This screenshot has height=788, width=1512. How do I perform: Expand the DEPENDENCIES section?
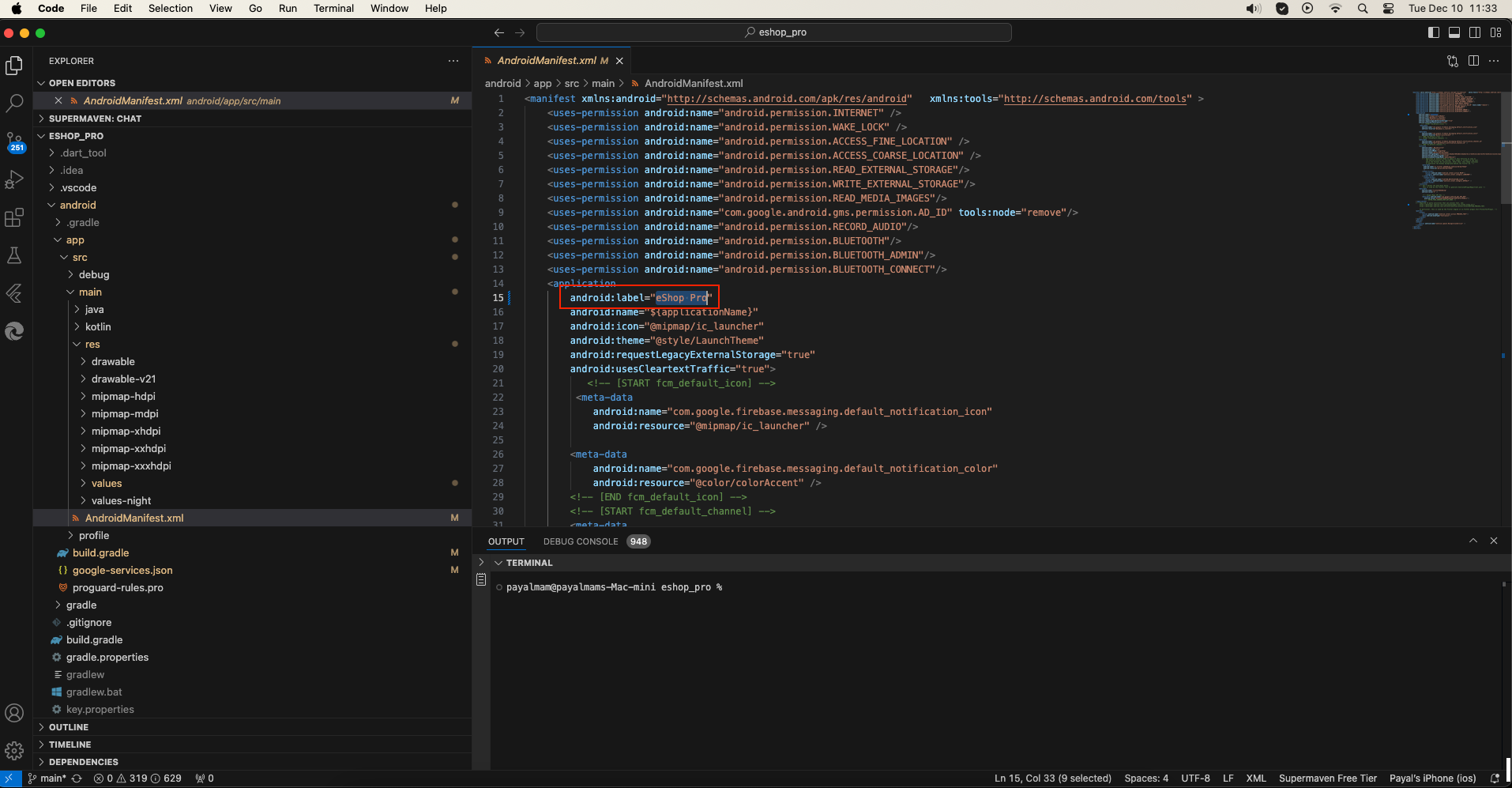253,762
